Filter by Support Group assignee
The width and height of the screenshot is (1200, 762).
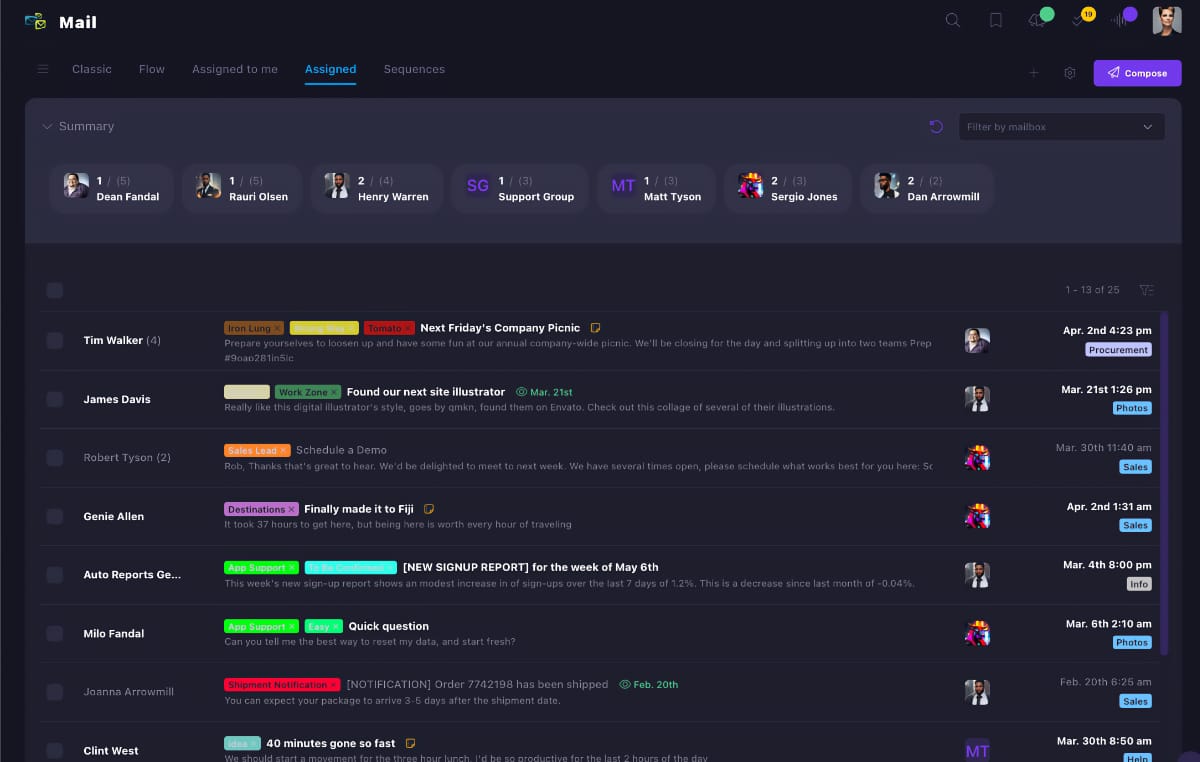520,188
